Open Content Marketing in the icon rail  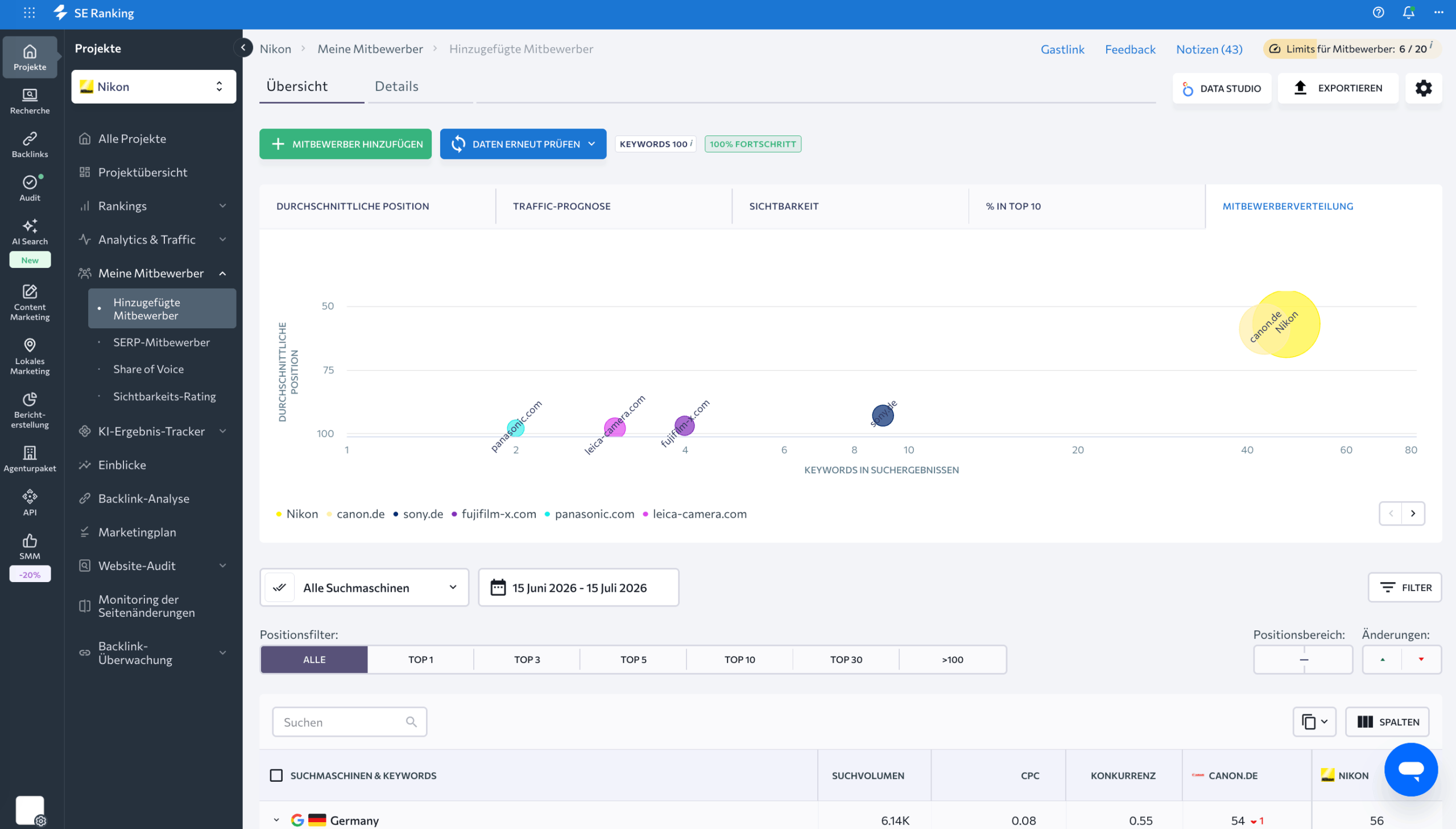coord(30,303)
